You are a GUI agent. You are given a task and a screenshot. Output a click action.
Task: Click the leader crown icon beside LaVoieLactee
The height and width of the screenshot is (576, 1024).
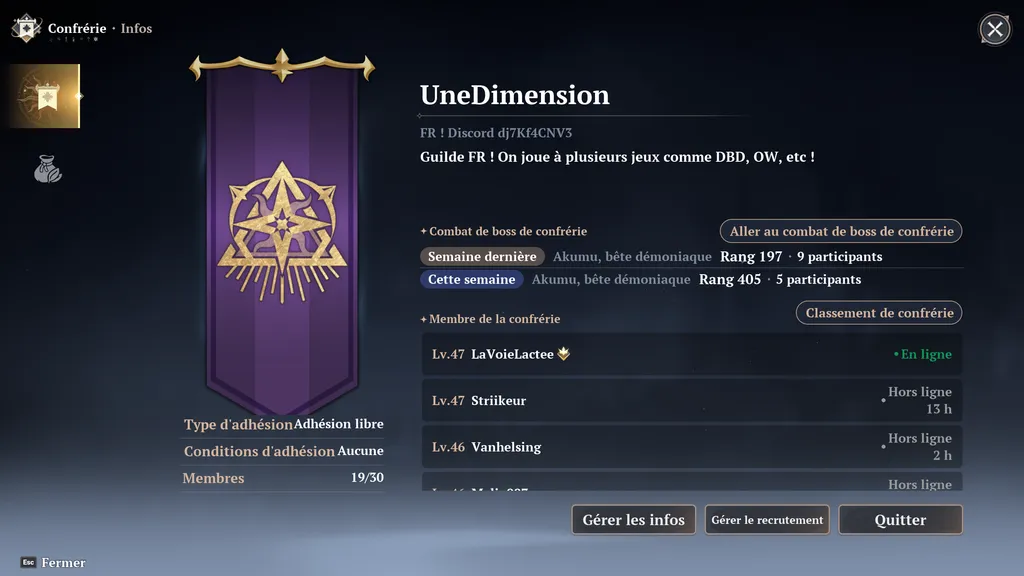[x=564, y=353]
